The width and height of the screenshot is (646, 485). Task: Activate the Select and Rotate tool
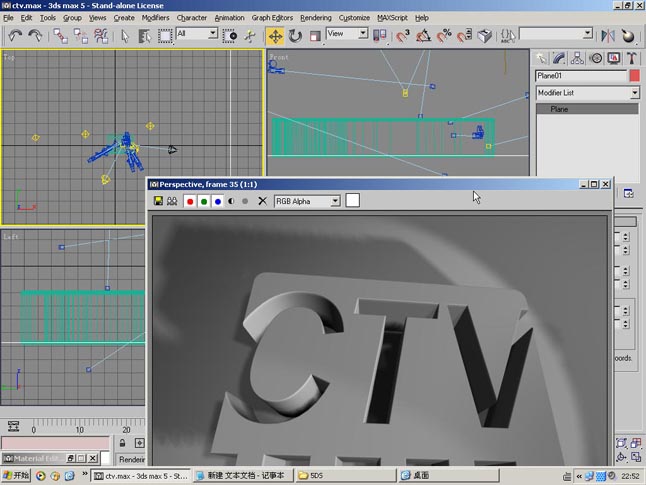pos(295,36)
